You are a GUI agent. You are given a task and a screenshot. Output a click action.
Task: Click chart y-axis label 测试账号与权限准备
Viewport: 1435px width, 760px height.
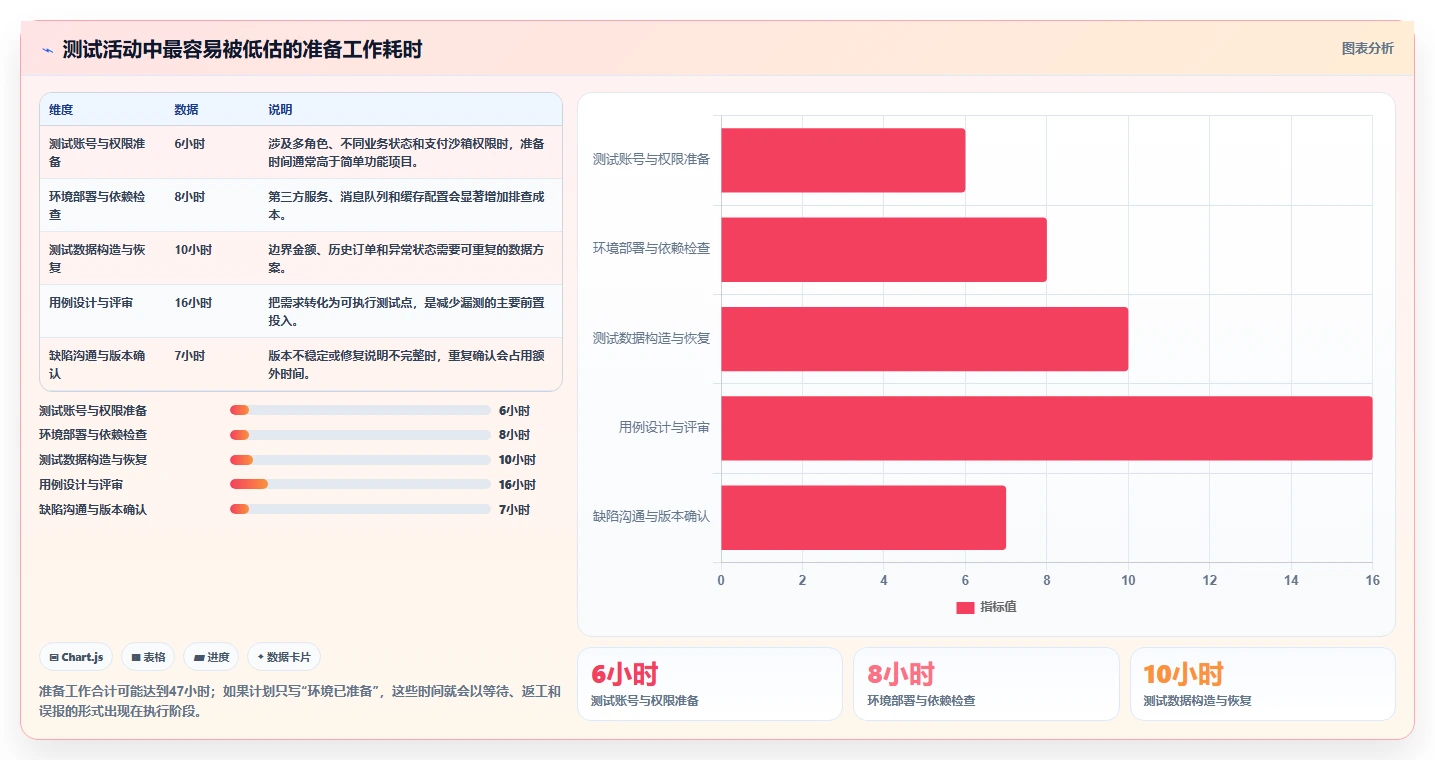tap(651, 160)
